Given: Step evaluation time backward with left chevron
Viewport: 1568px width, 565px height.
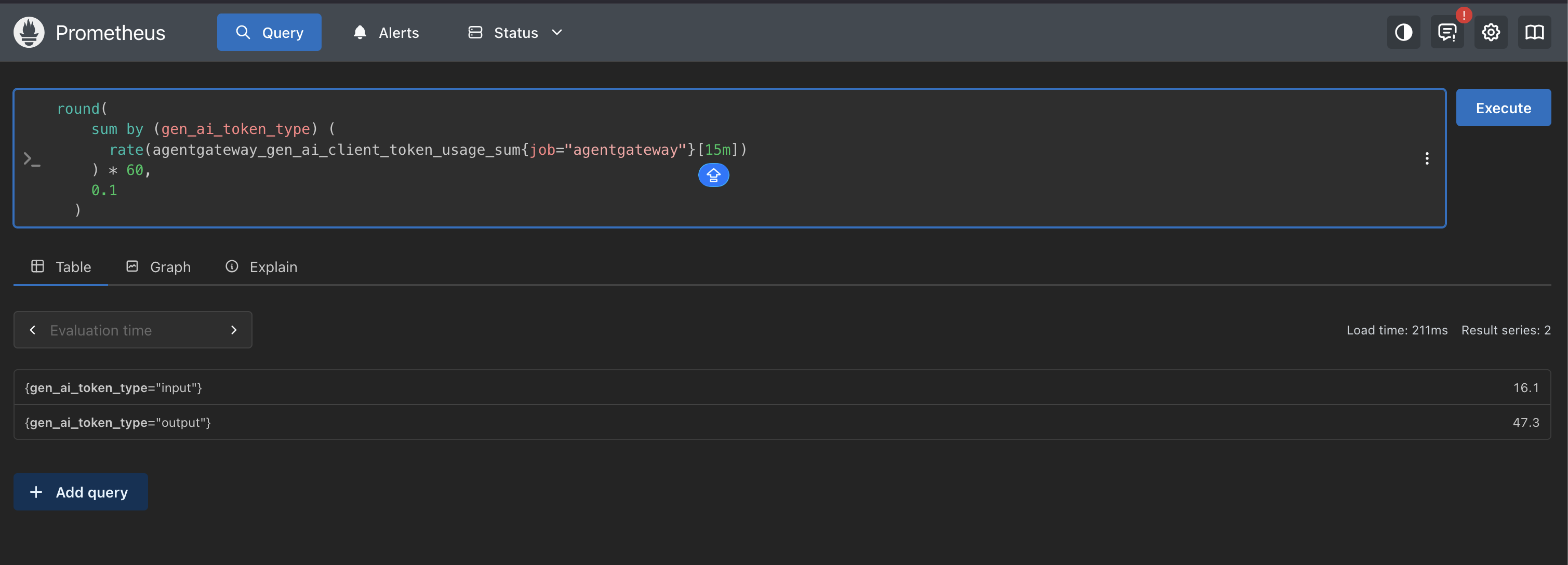Looking at the screenshot, I should 33,330.
